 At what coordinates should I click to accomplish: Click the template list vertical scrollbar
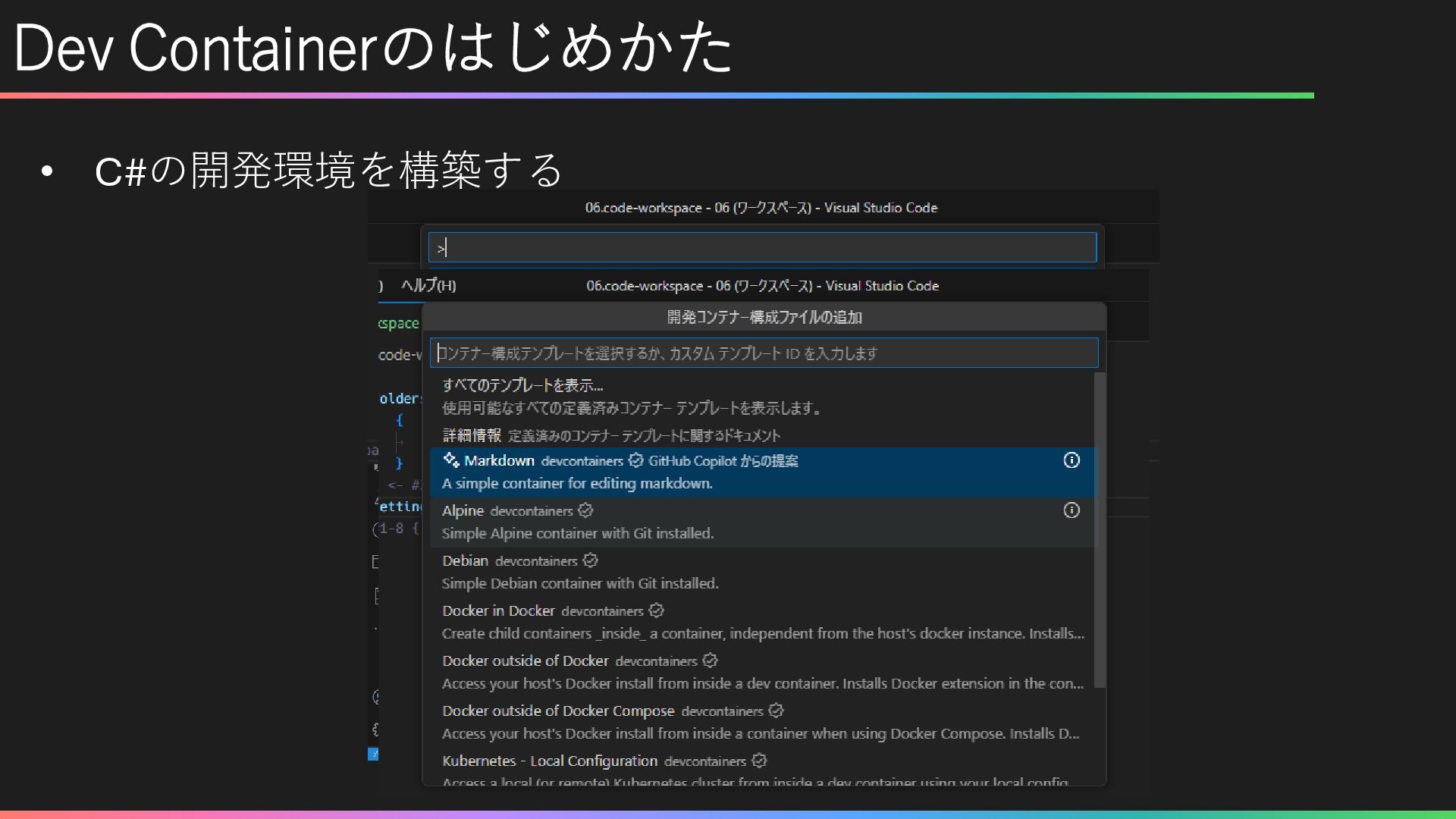[1100, 531]
